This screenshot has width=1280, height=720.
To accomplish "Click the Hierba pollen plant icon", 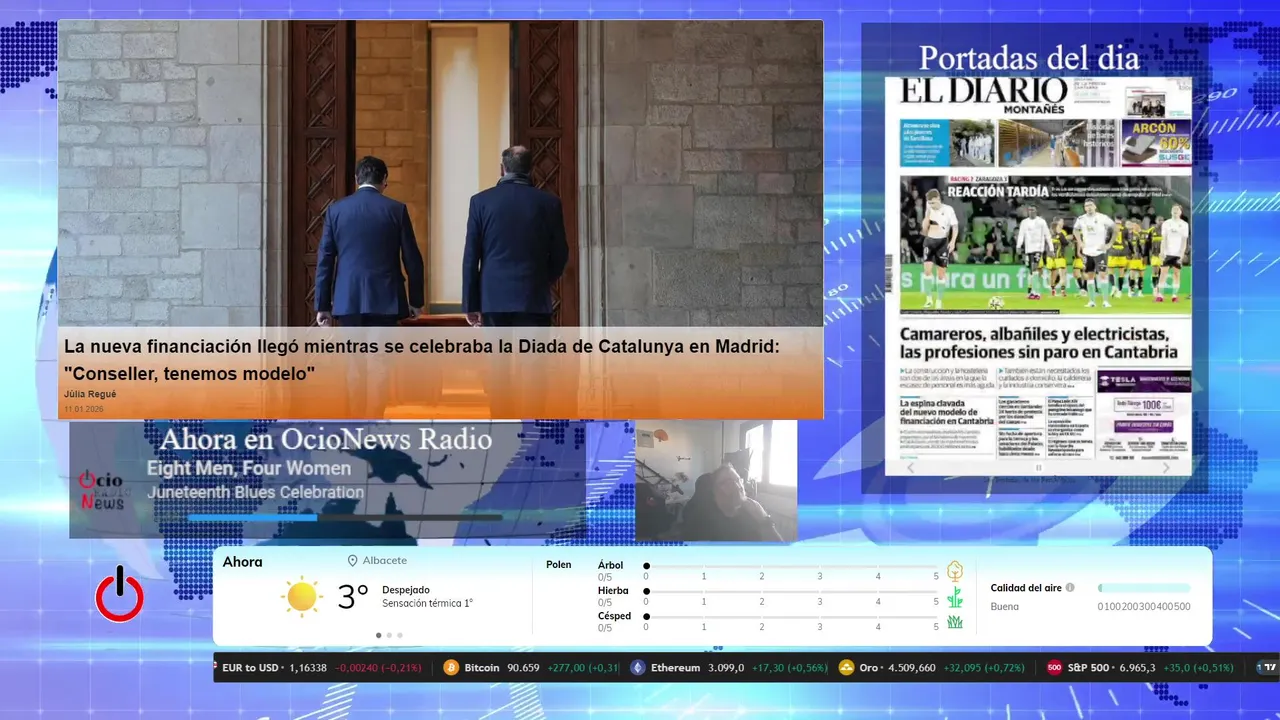I will (x=955, y=597).
